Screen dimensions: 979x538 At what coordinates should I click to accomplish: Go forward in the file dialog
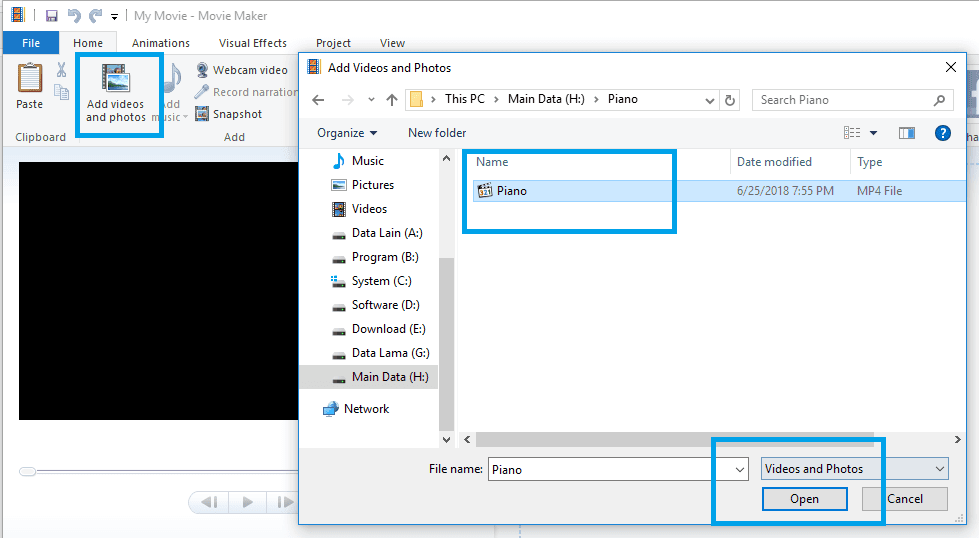pyautogui.click(x=348, y=100)
